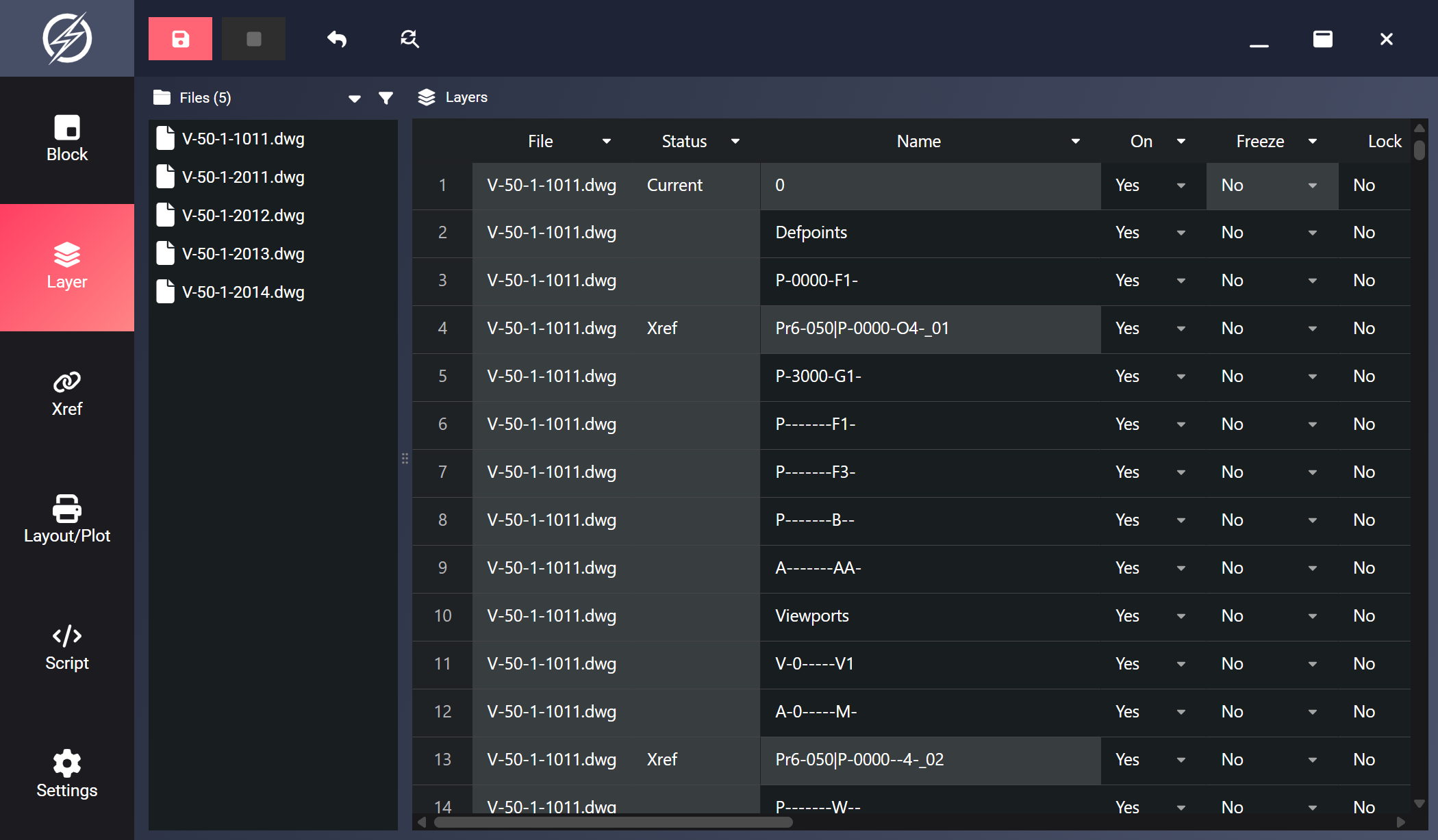Open the Name column filter dropdown

(1076, 142)
